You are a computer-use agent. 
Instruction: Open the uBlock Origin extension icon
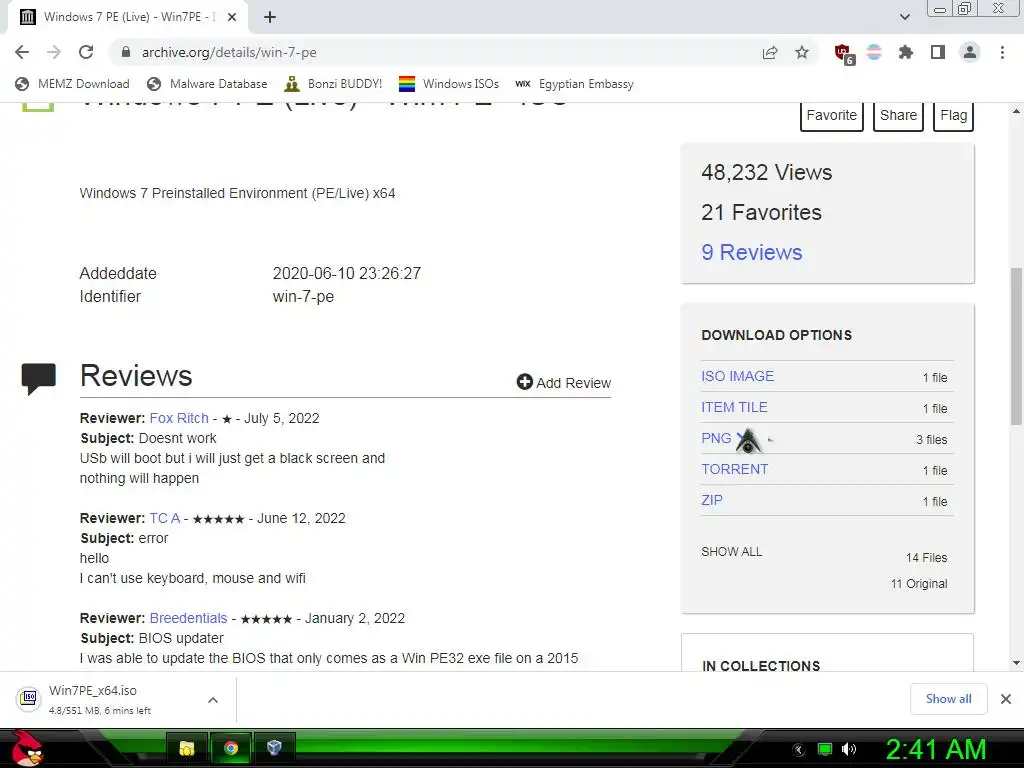tap(843, 54)
